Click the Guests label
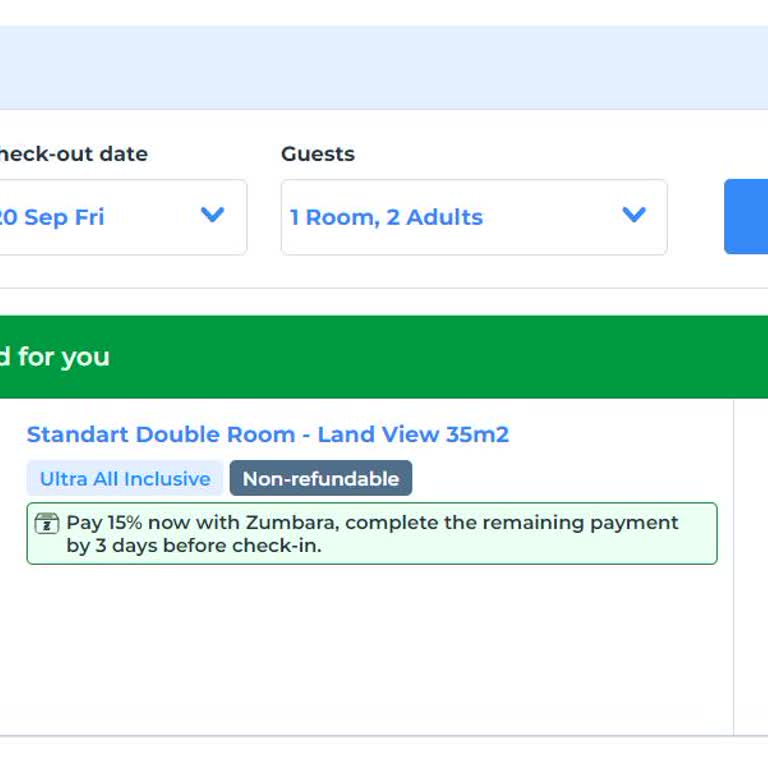The width and height of the screenshot is (768, 768). click(x=317, y=154)
